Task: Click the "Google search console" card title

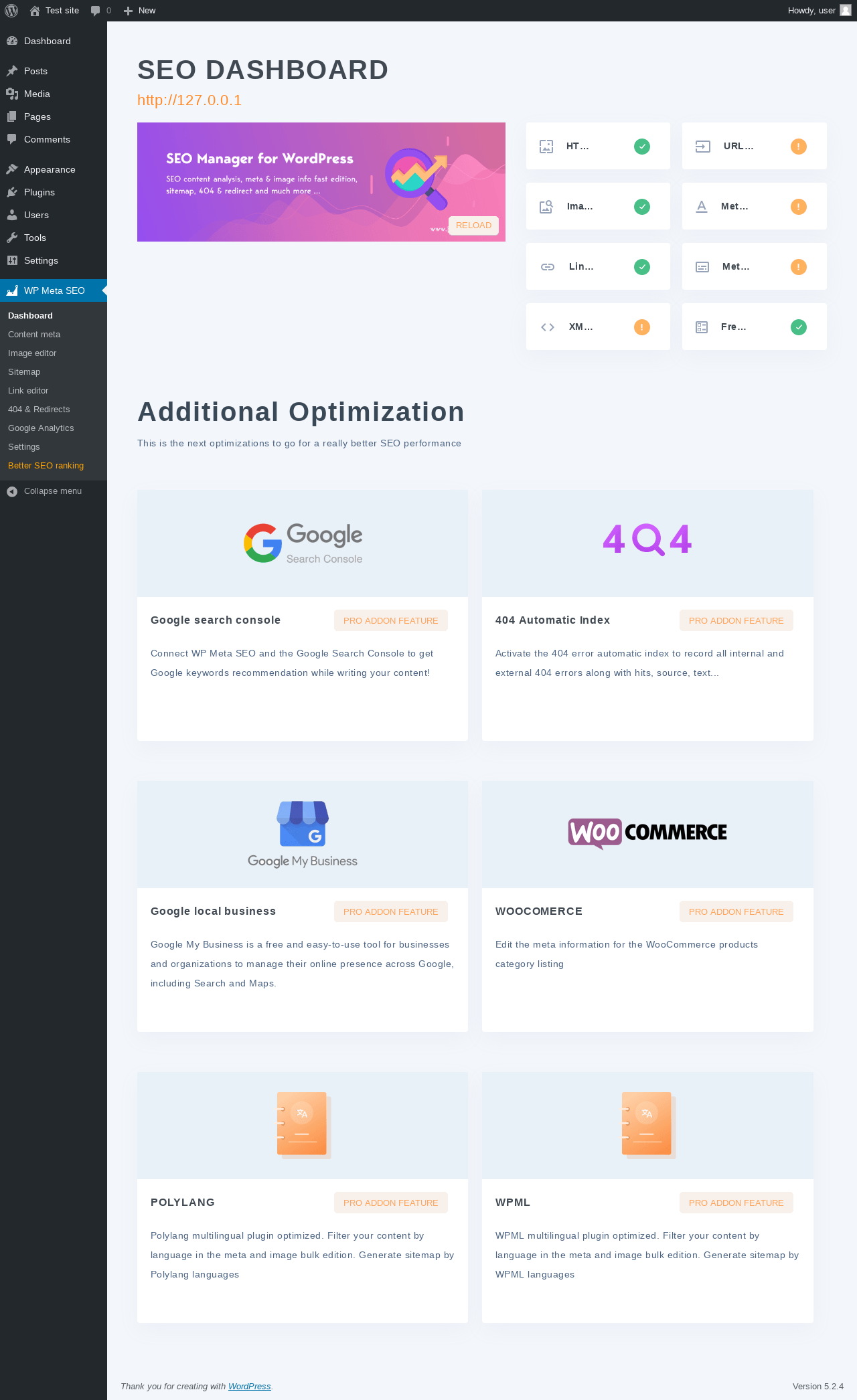Action: point(216,620)
